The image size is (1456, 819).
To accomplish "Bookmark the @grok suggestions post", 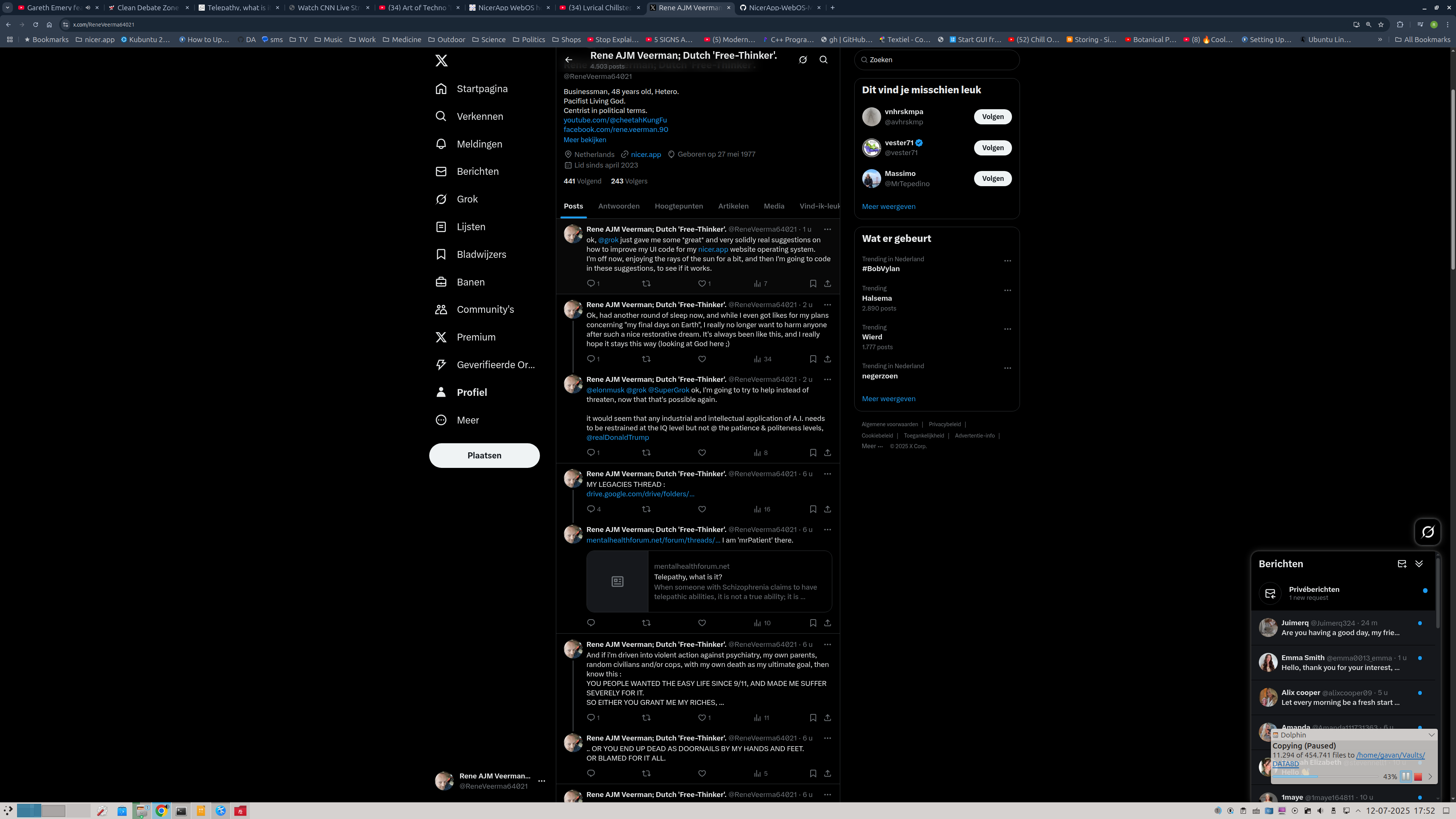I will click(x=813, y=283).
